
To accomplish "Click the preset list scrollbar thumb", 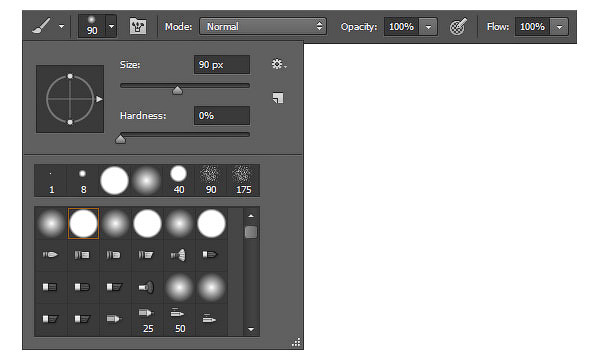I will click(x=251, y=232).
